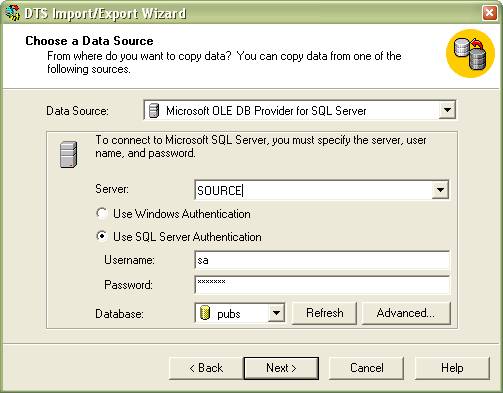Expand the Server dropdown arrow

[440, 190]
